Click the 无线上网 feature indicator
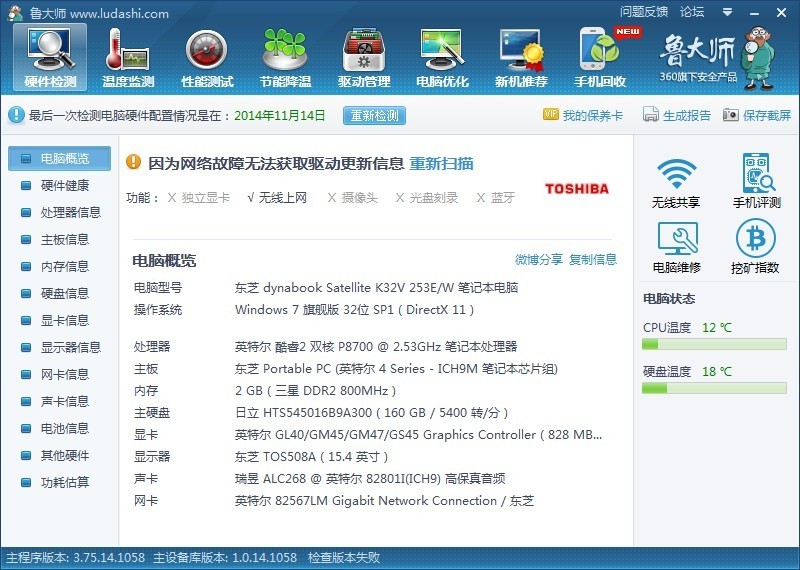Screen dimensions: 800x570 [x=277, y=197]
